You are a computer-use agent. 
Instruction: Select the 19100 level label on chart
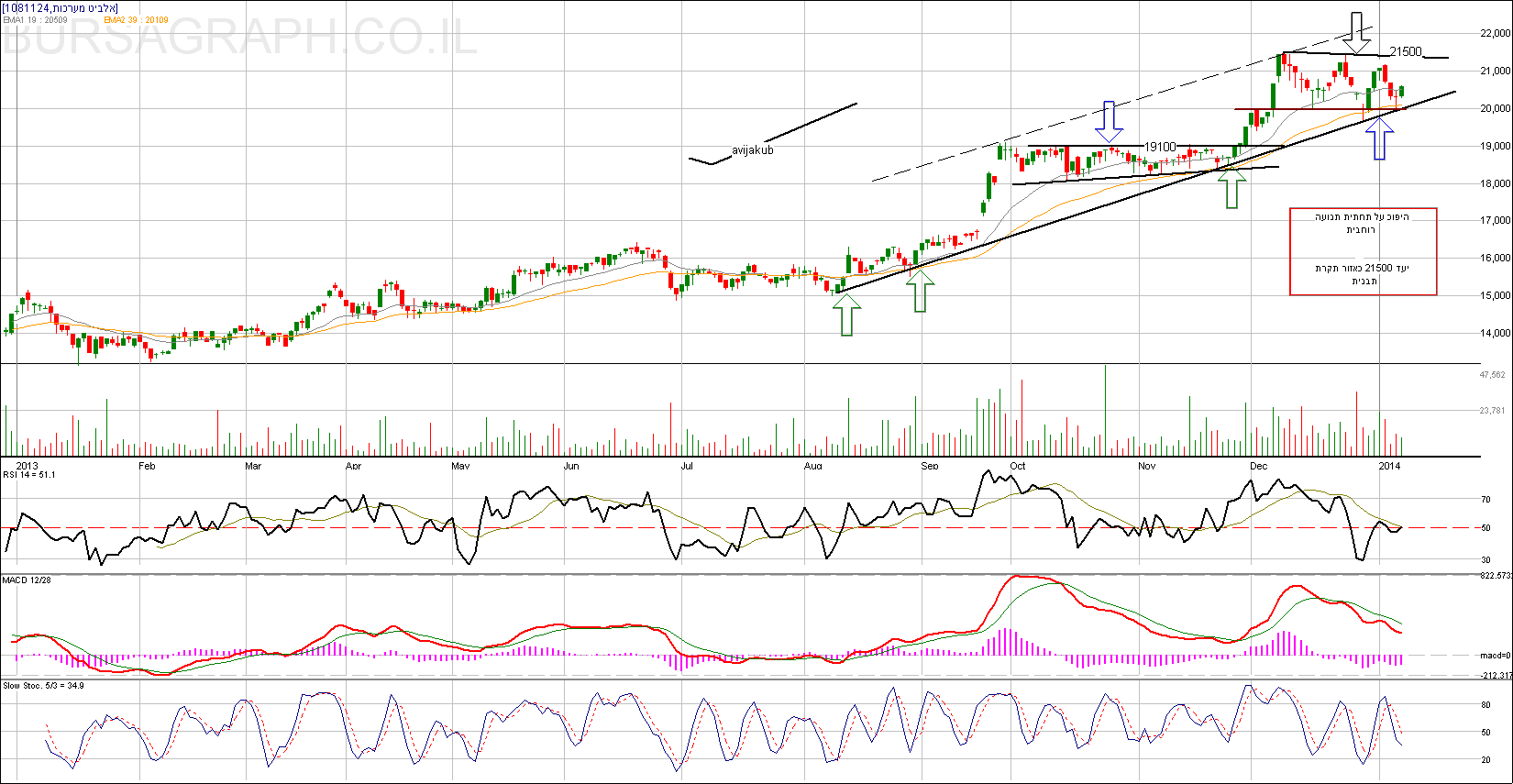click(1160, 147)
